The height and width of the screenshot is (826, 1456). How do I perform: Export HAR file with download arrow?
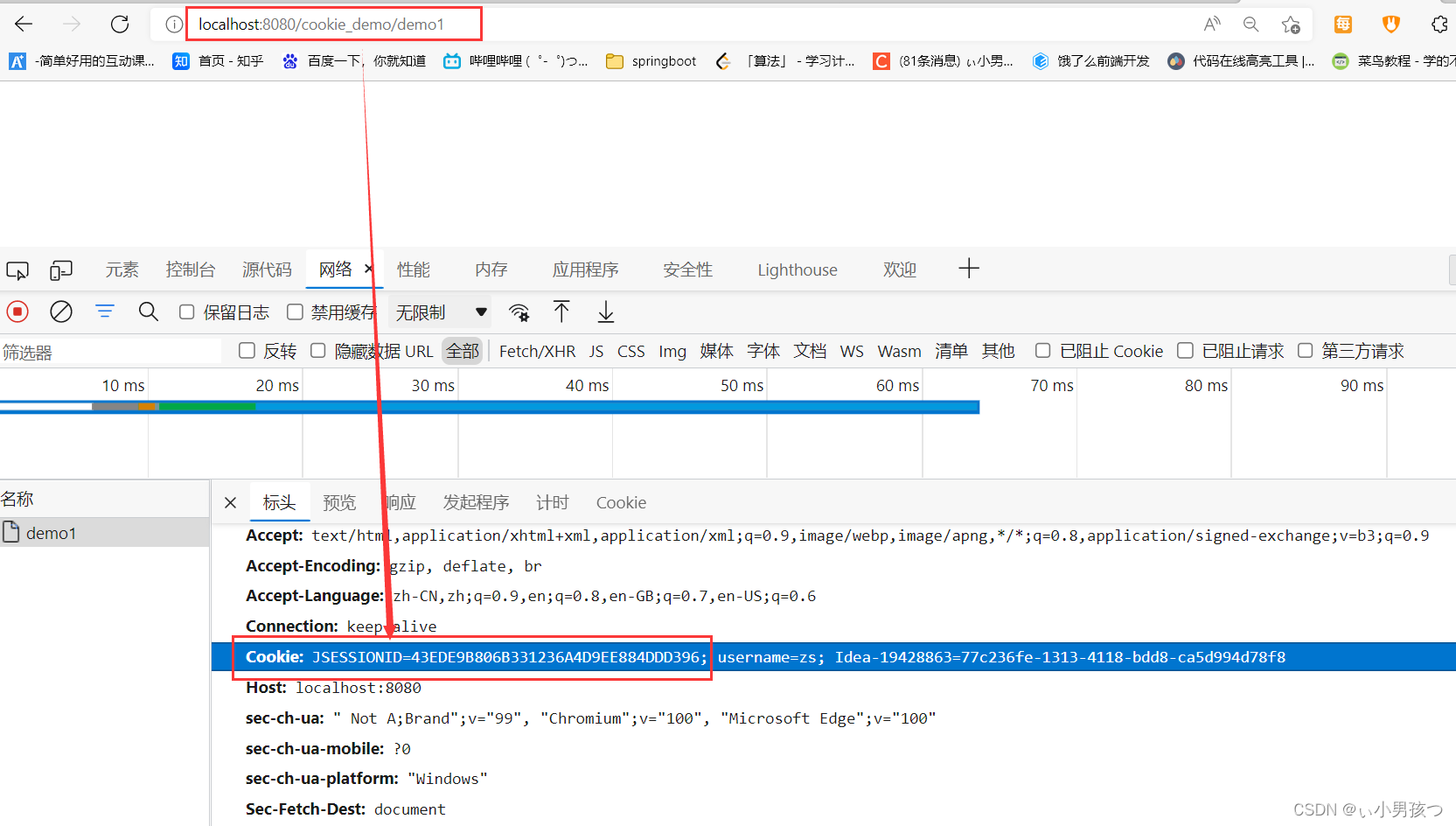coord(606,311)
